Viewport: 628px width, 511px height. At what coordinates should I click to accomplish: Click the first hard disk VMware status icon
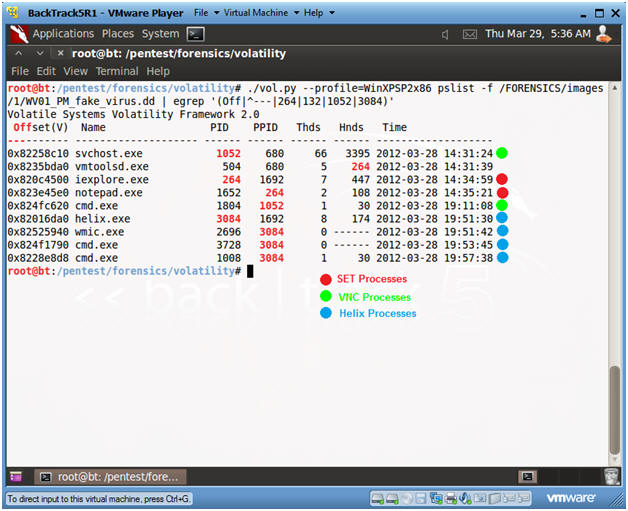point(377,499)
